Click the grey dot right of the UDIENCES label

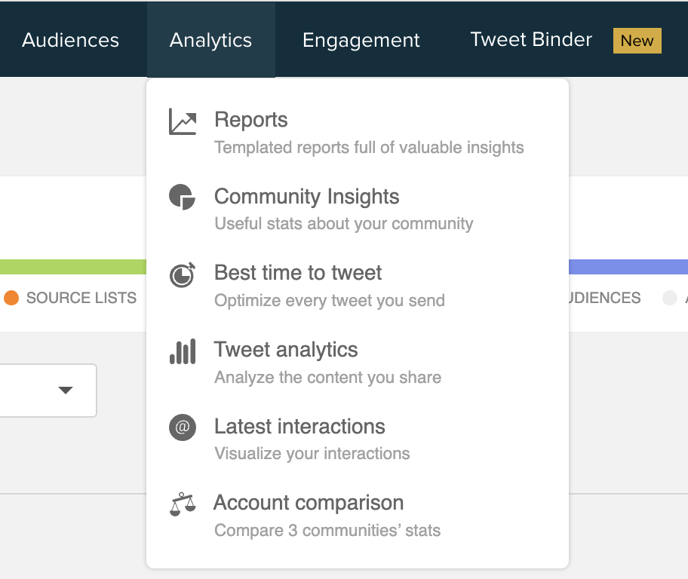[670, 297]
